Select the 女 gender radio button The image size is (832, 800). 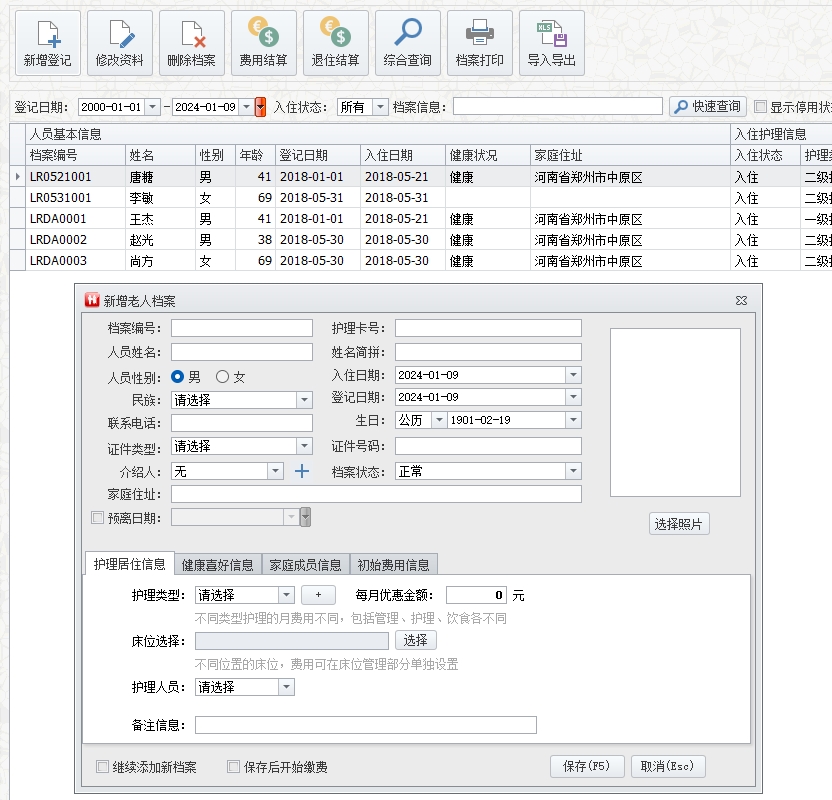[x=223, y=377]
